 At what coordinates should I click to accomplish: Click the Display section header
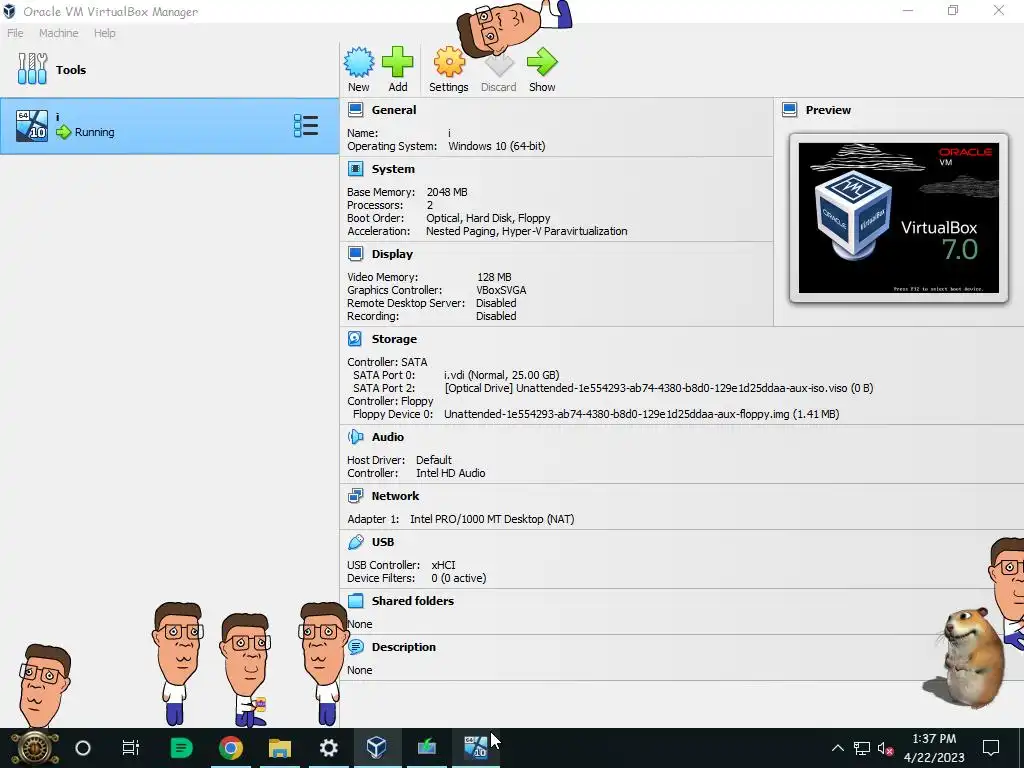392,254
